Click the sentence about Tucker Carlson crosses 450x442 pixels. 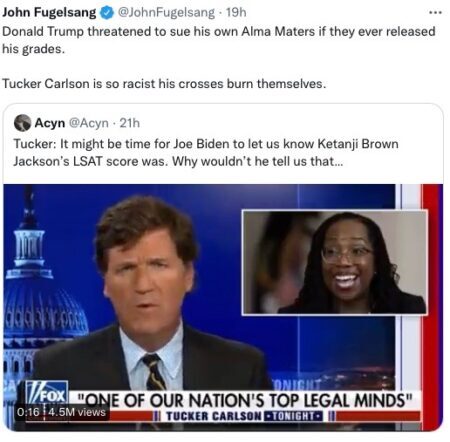pos(164,83)
